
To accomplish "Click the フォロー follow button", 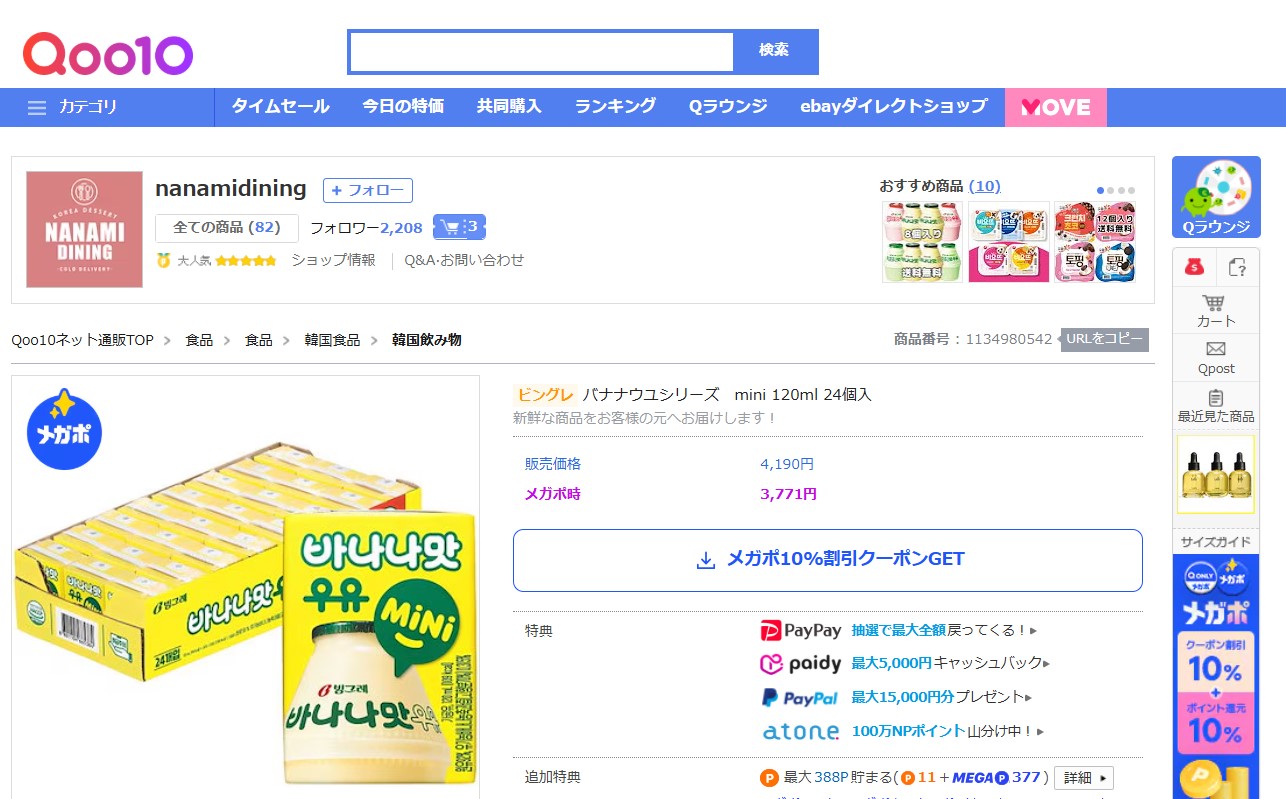I will click(x=367, y=190).
